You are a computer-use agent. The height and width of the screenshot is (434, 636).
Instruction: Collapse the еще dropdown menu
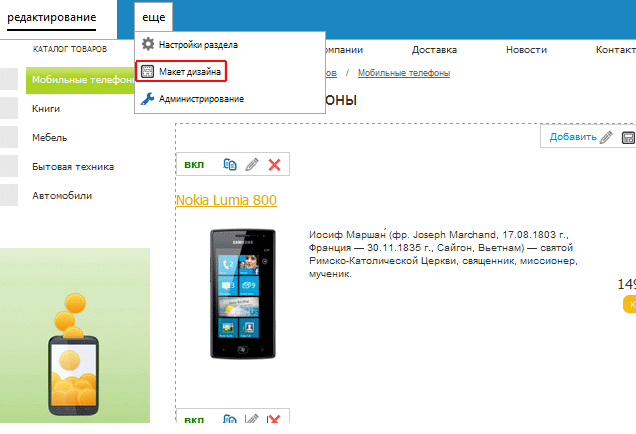pyautogui.click(x=153, y=17)
